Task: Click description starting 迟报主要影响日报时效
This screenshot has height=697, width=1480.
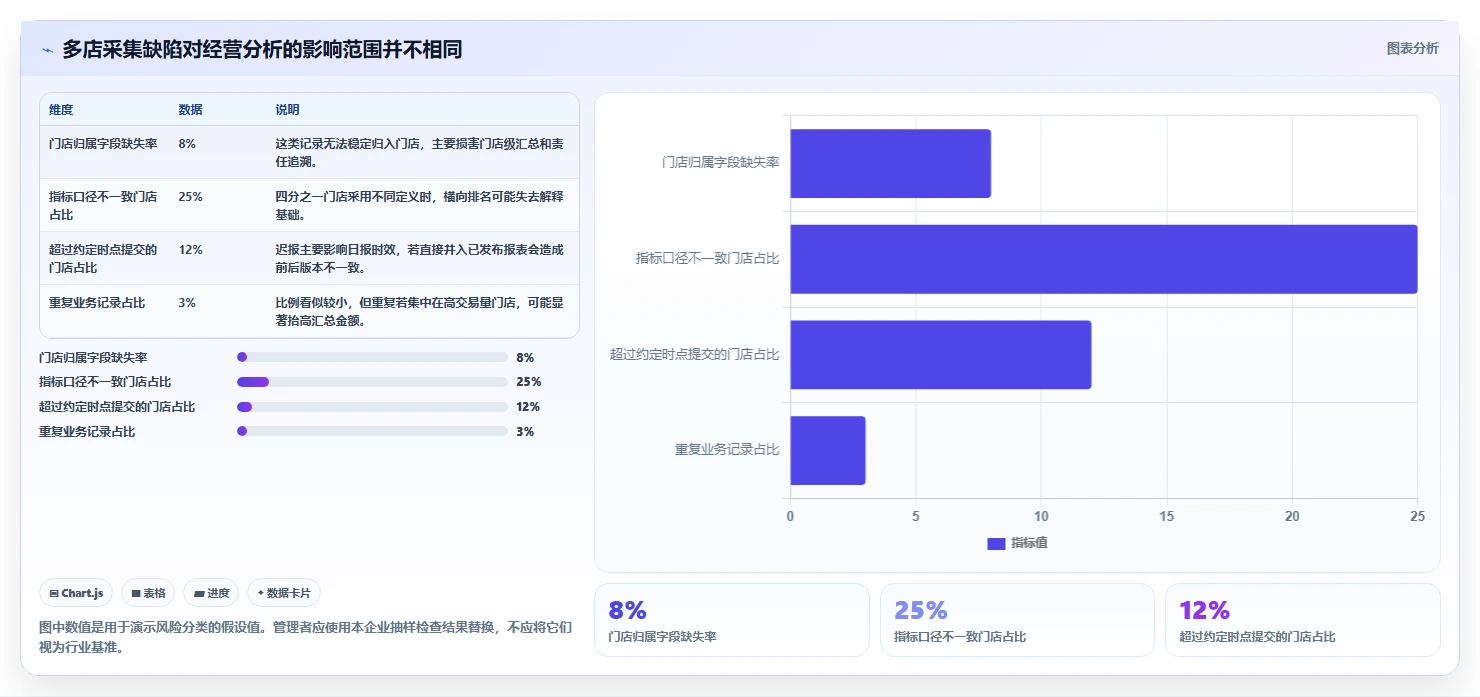Action: click(x=420, y=258)
